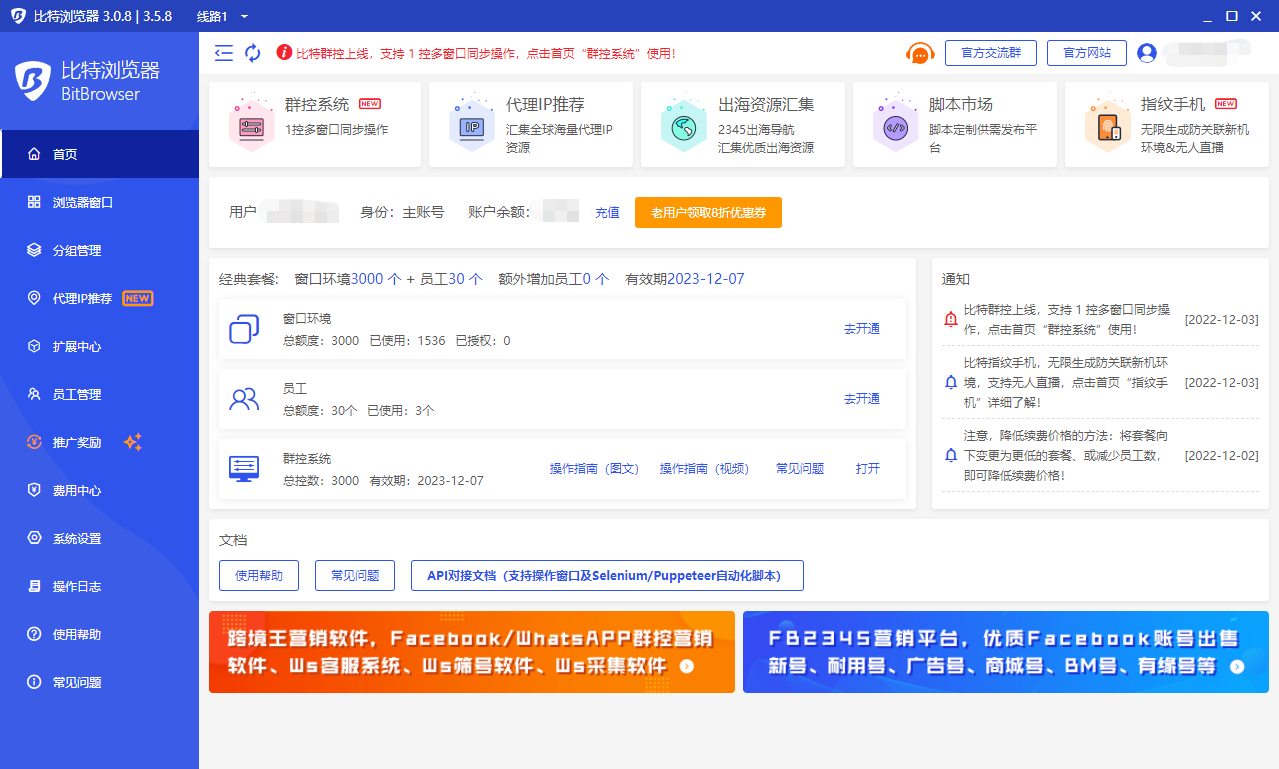The width and height of the screenshot is (1279, 769).
Task: Open 浏览器窗口 in sidebar
Action: click(99, 202)
